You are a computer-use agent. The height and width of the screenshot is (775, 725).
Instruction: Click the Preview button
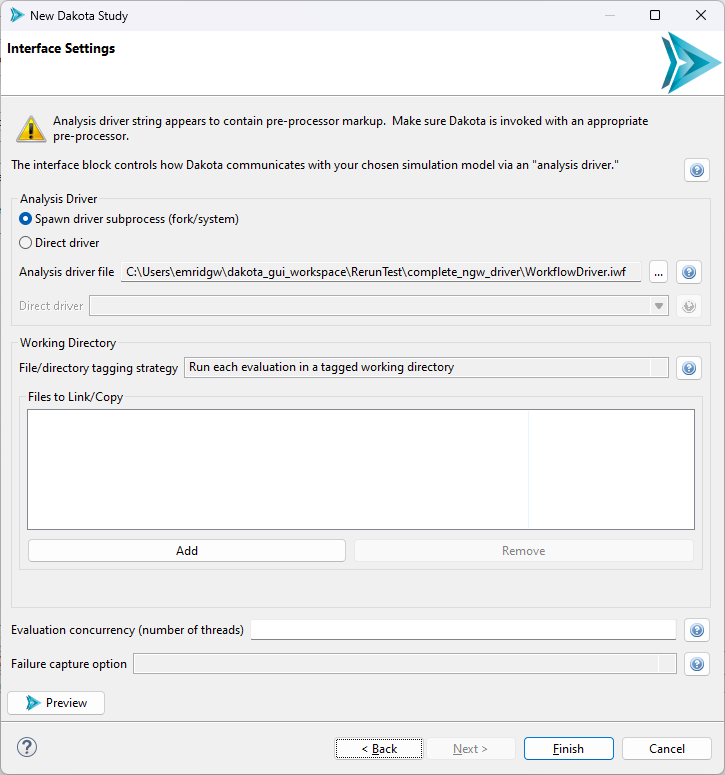56,702
